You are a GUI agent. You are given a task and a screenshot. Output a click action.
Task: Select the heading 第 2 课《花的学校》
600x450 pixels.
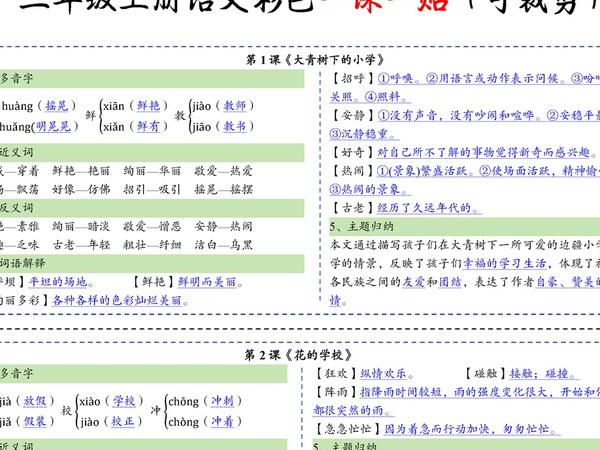tap(298, 355)
